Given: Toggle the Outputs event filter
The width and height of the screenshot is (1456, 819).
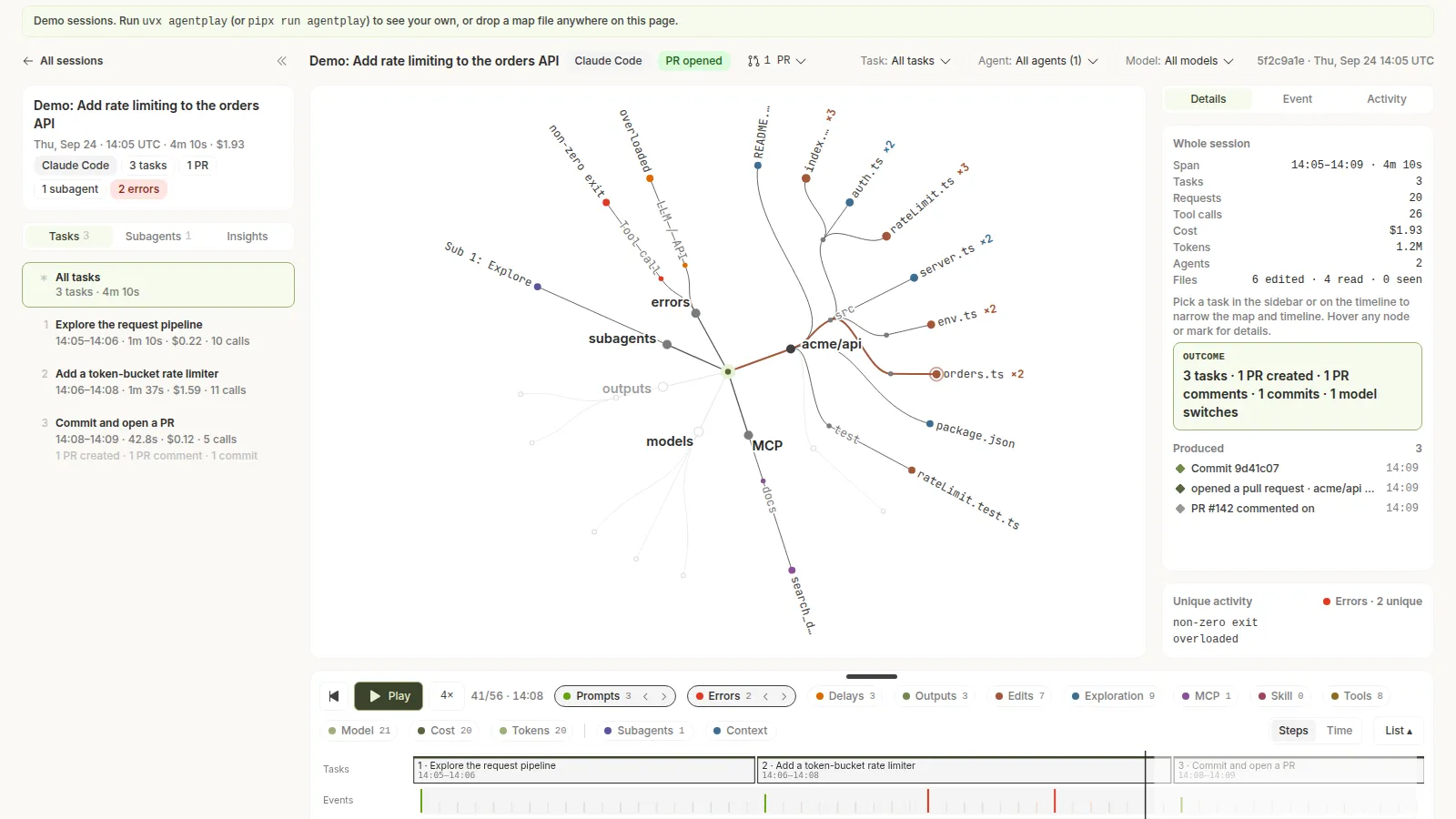Looking at the screenshot, I should [x=935, y=696].
